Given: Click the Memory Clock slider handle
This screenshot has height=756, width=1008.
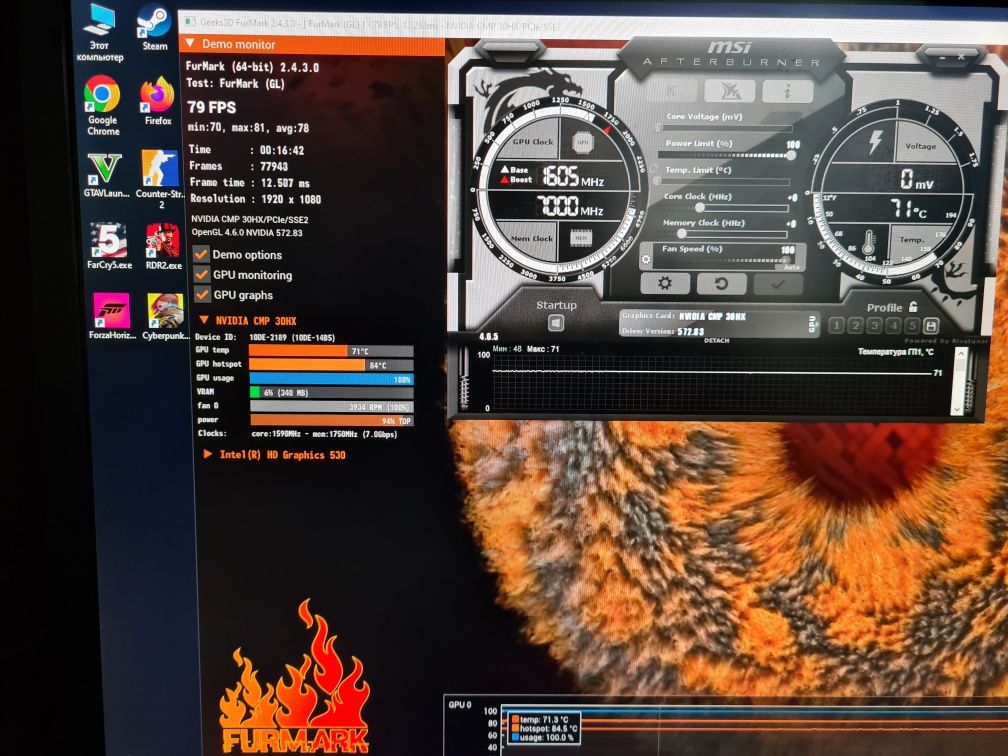Looking at the screenshot, I should [x=682, y=234].
